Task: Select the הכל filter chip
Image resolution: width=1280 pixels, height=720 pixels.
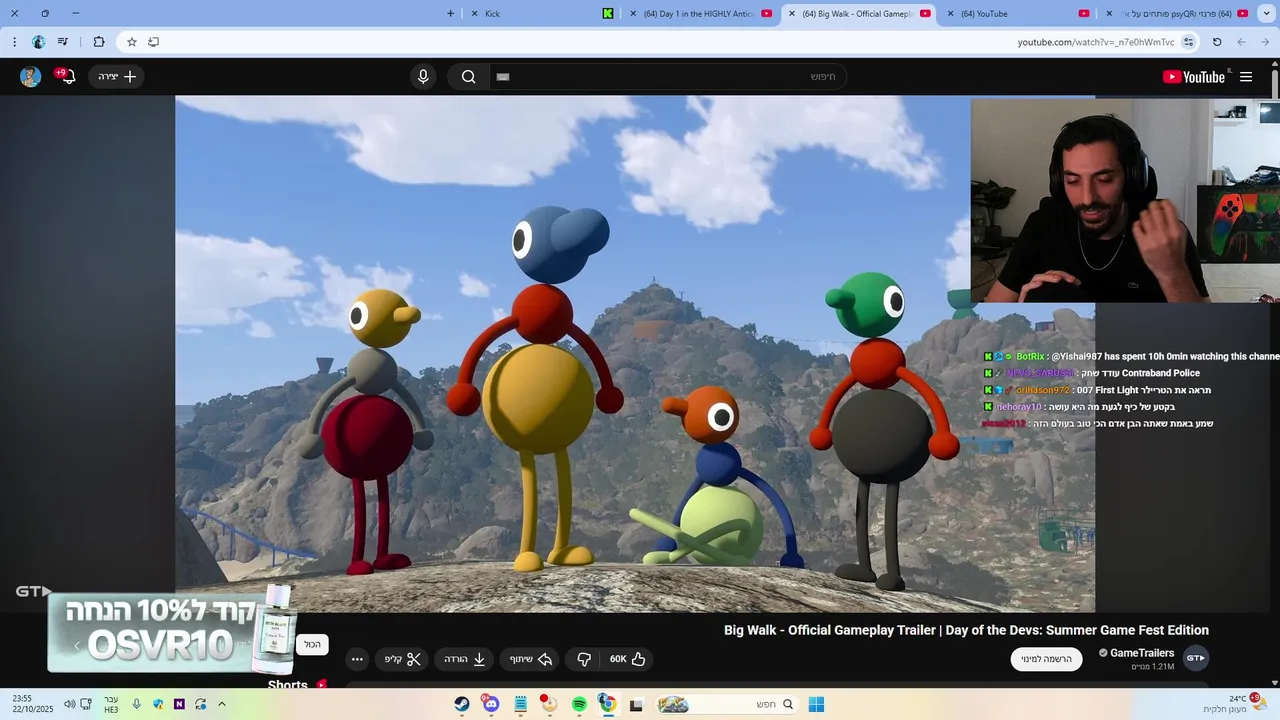Action: (x=313, y=645)
